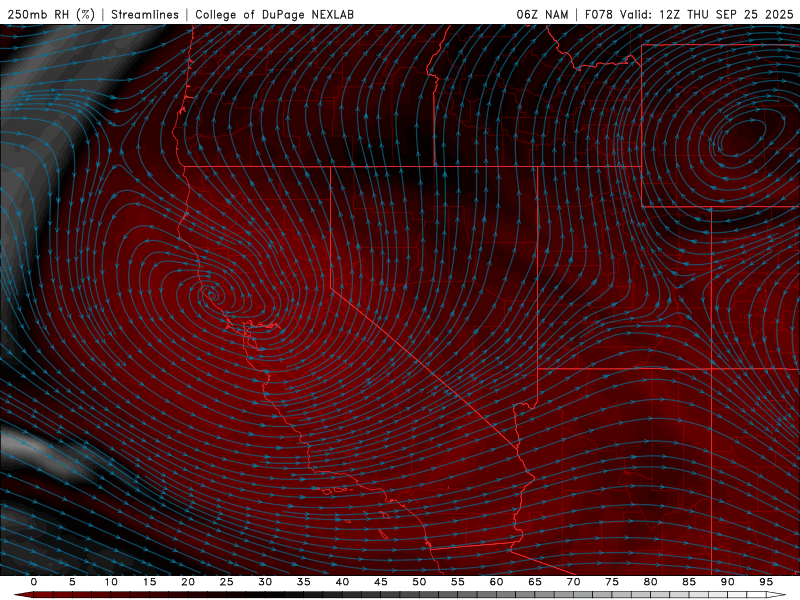Screen dimensions: 800x600
Task: Click the 95 value on the colorbar
Action: pos(765,582)
